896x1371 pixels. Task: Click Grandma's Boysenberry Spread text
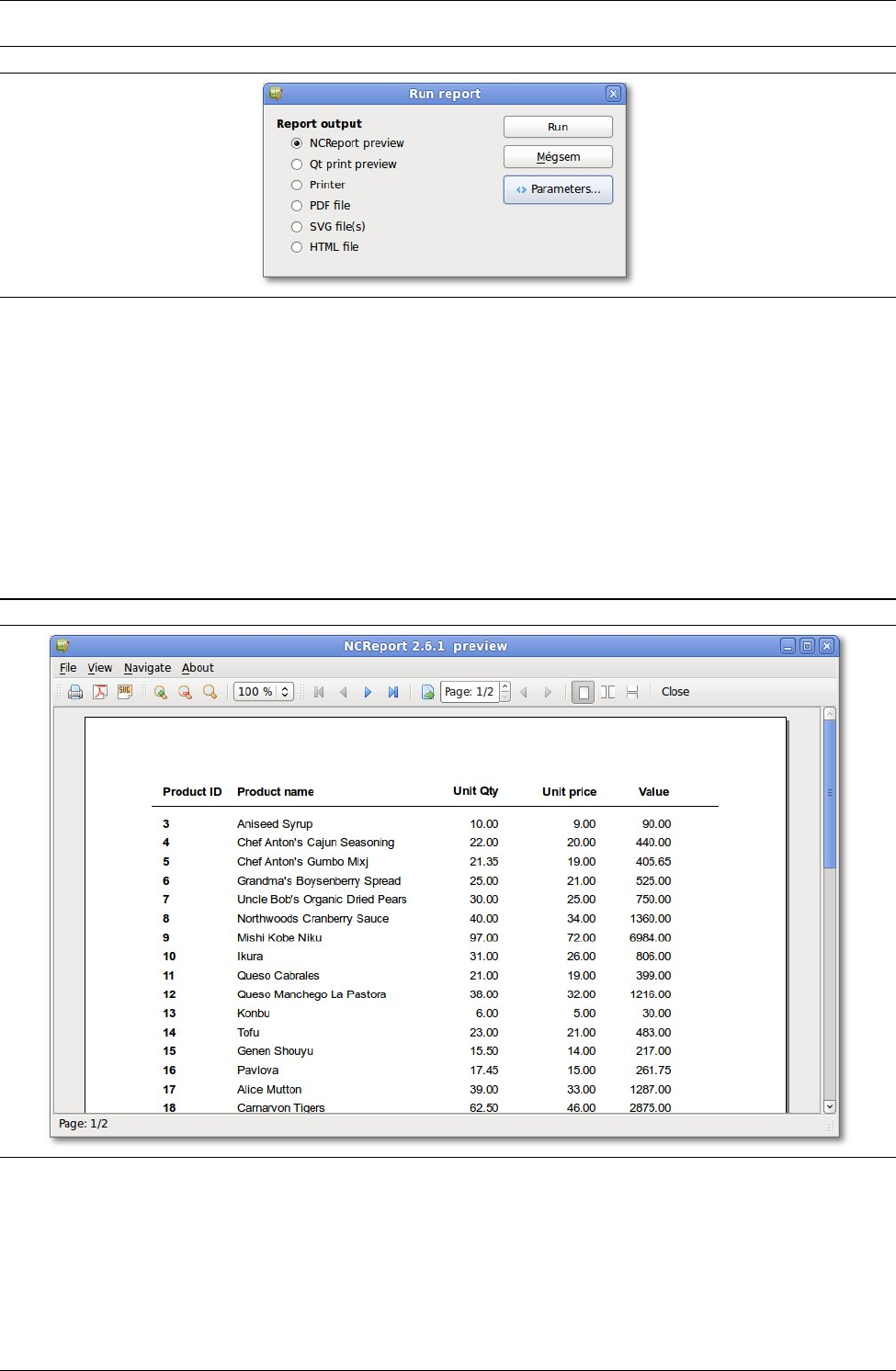[319, 881]
